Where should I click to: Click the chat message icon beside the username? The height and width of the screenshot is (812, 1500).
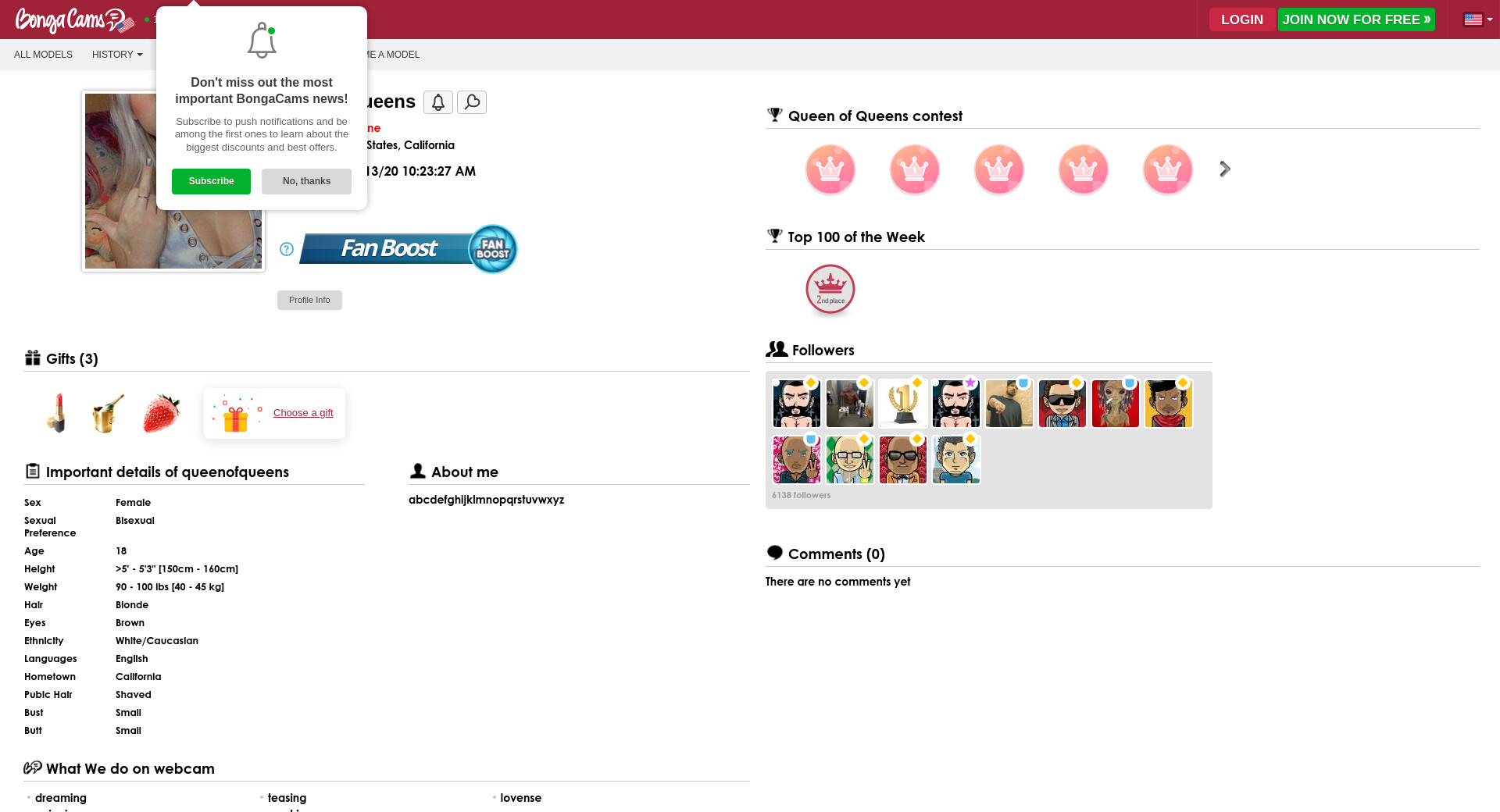472,102
